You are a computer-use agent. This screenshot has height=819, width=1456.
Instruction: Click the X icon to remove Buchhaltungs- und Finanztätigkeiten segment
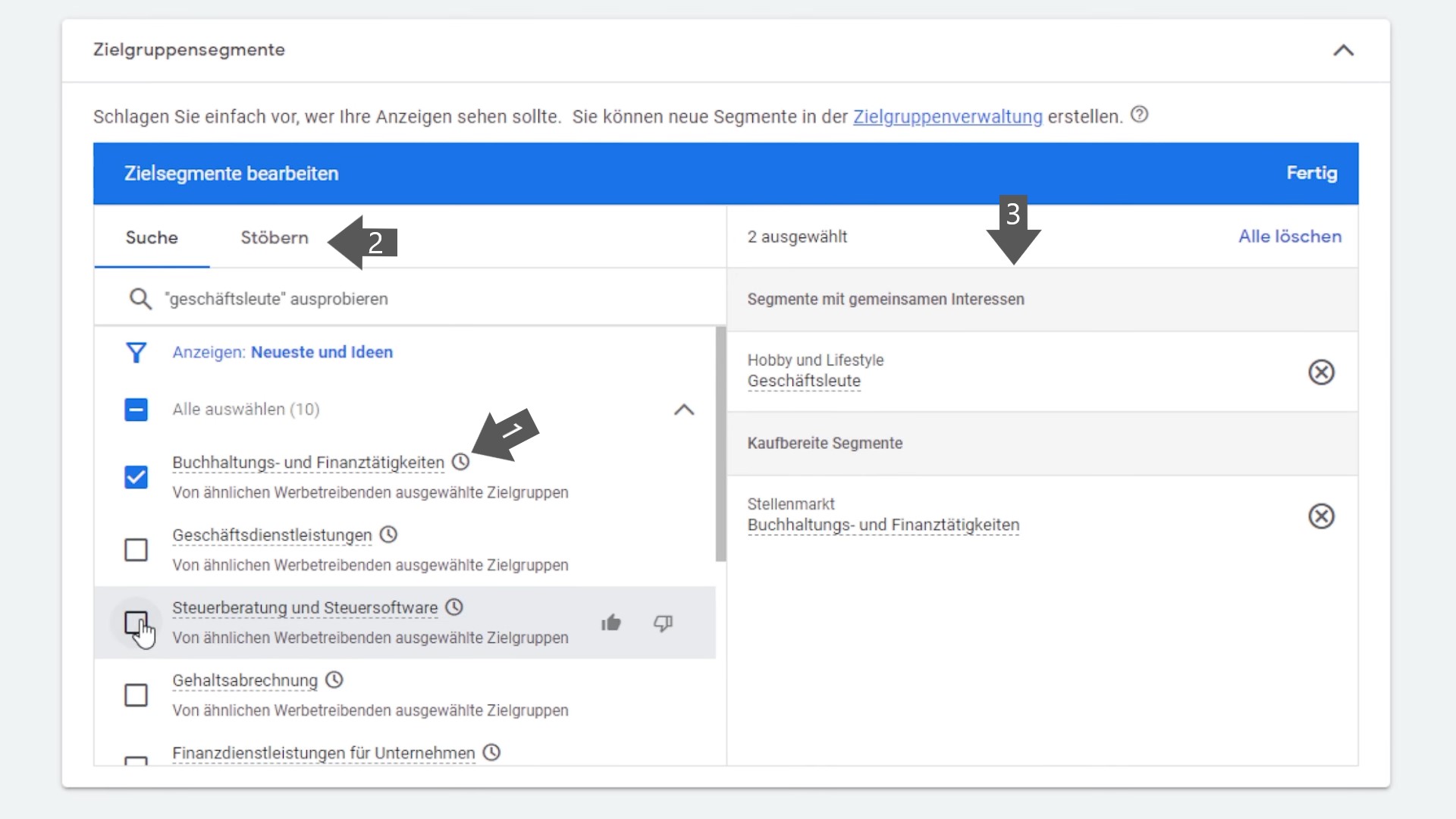click(1322, 515)
